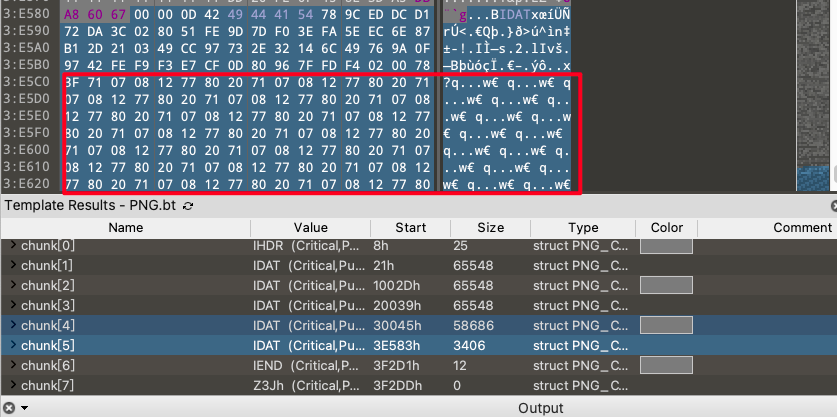Click the Start column header
Screen dimensions: 837x417
point(409,227)
